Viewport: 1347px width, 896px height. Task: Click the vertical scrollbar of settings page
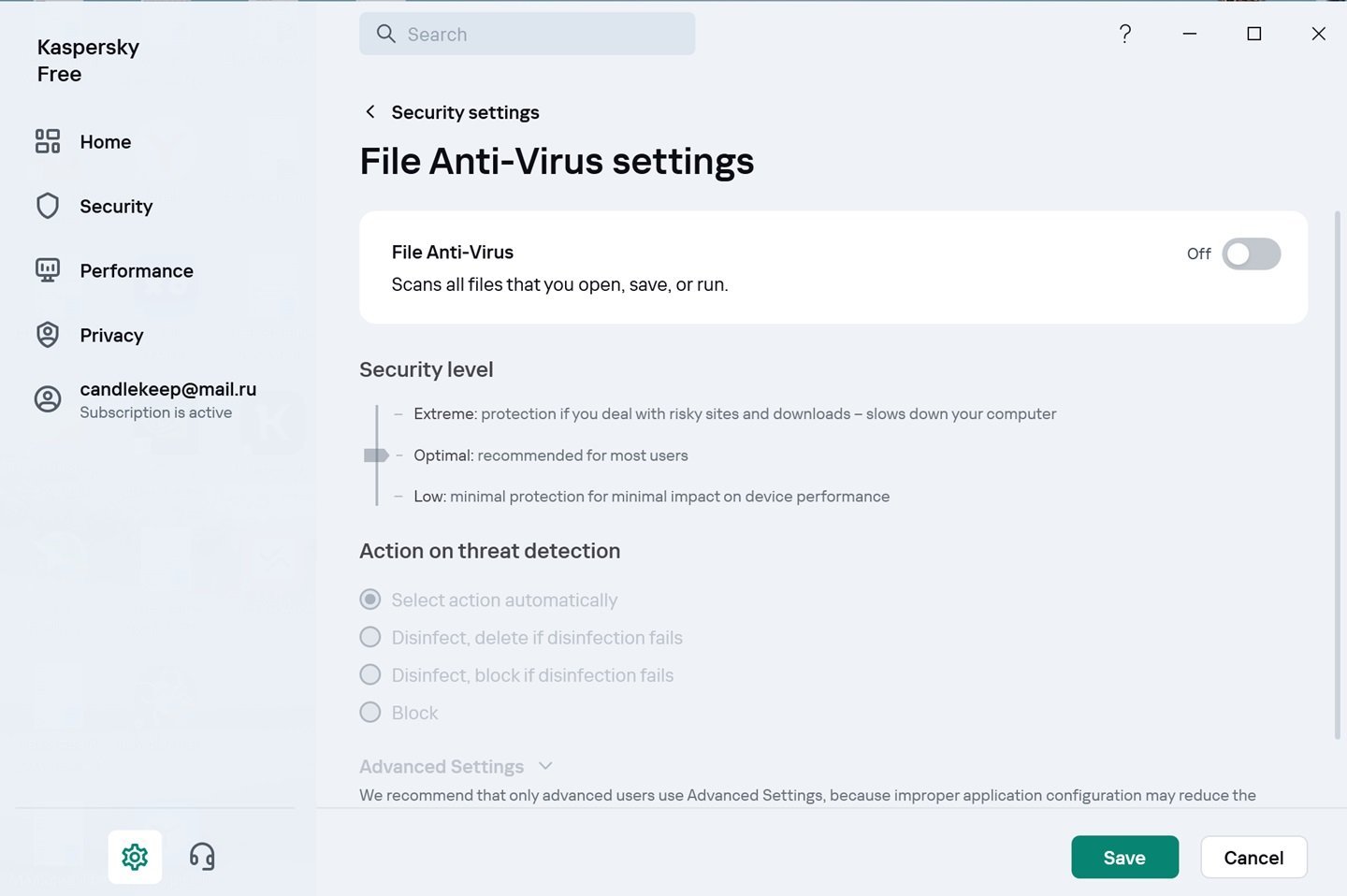point(1337,475)
